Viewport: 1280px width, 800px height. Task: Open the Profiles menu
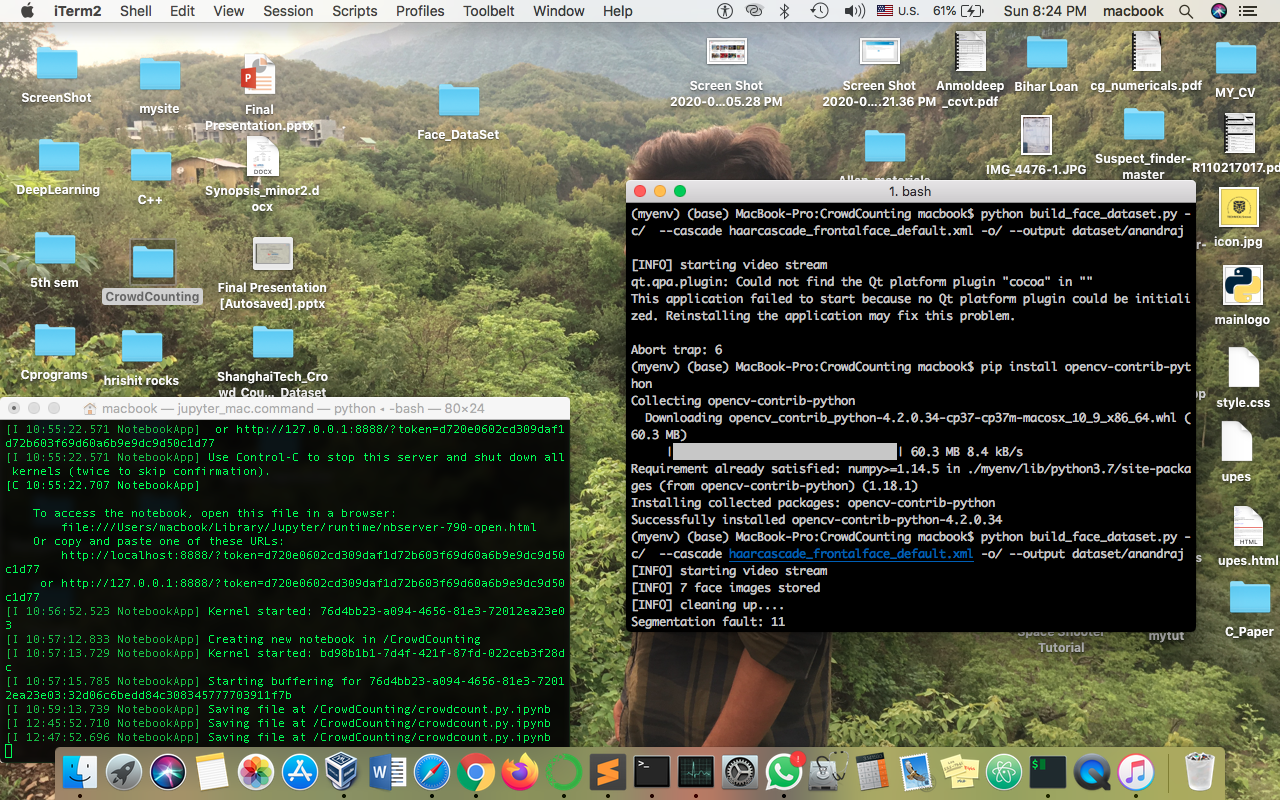pyautogui.click(x=420, y=11)
